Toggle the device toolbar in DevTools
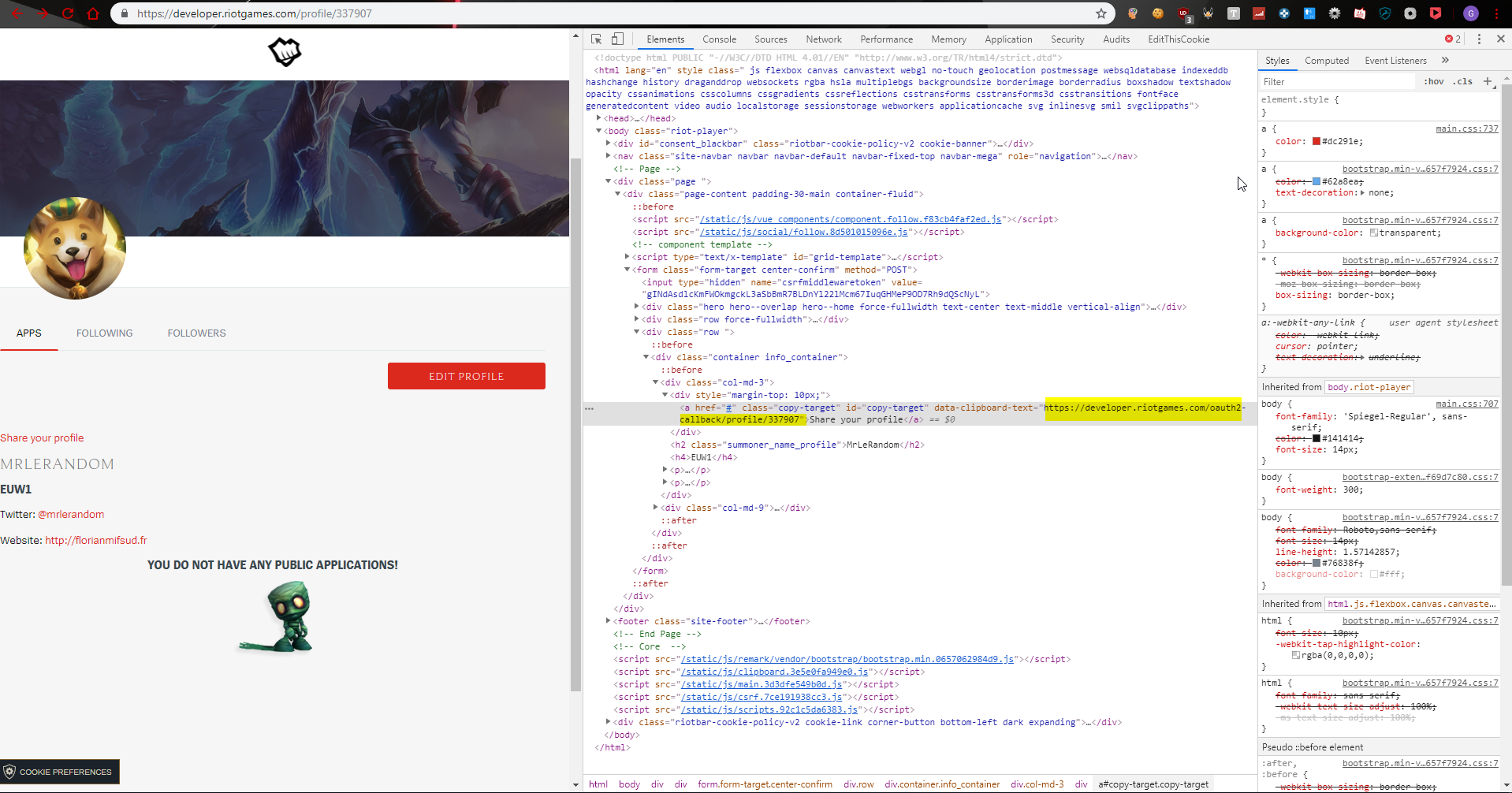The image size is (1512, 793). (618, 38)
